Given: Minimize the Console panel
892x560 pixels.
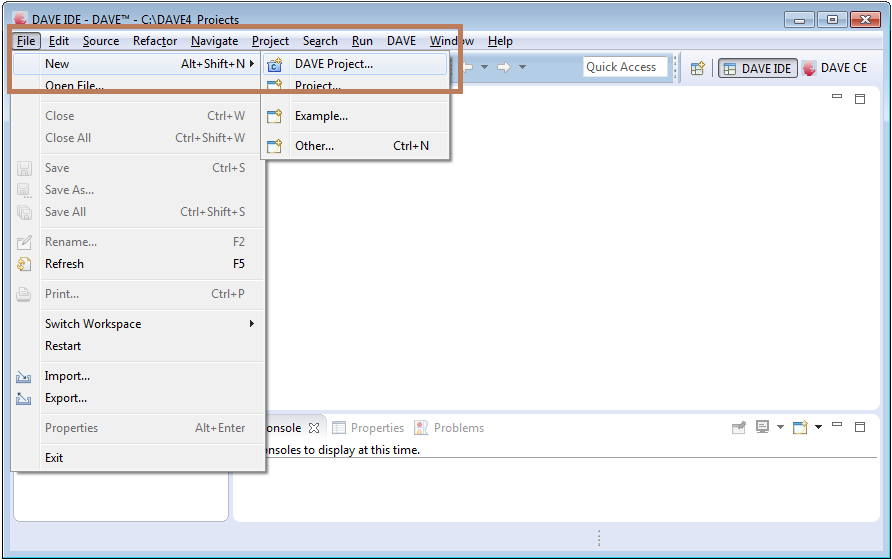Looking at the screenshot, I should 837,425.
